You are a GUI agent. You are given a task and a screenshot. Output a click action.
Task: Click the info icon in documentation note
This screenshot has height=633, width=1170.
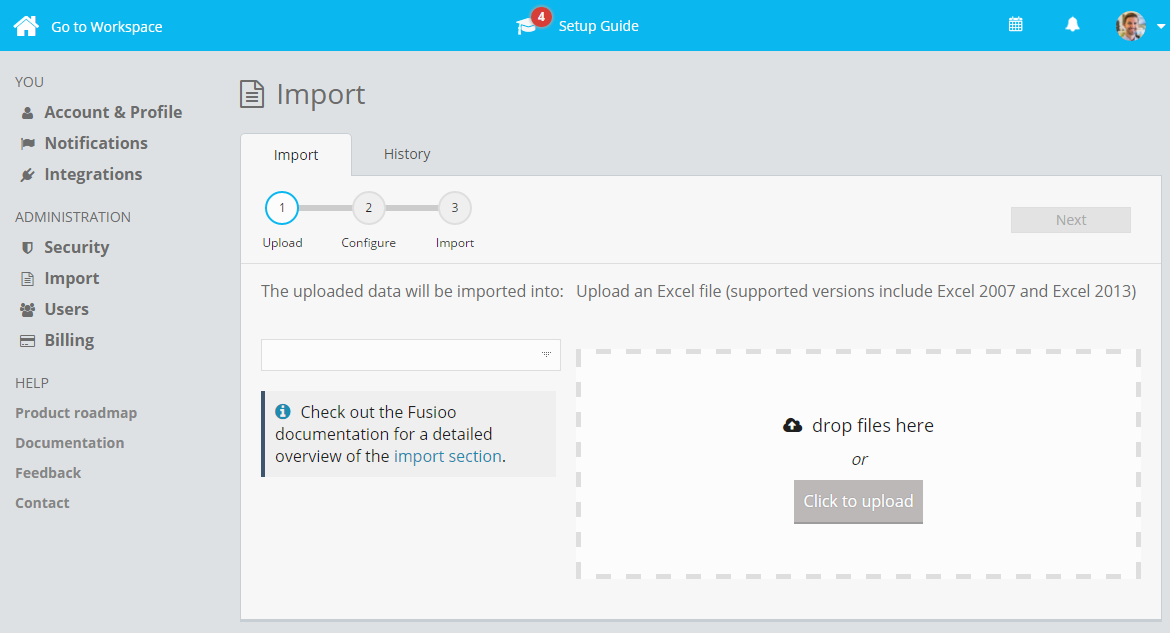point(283,411)
